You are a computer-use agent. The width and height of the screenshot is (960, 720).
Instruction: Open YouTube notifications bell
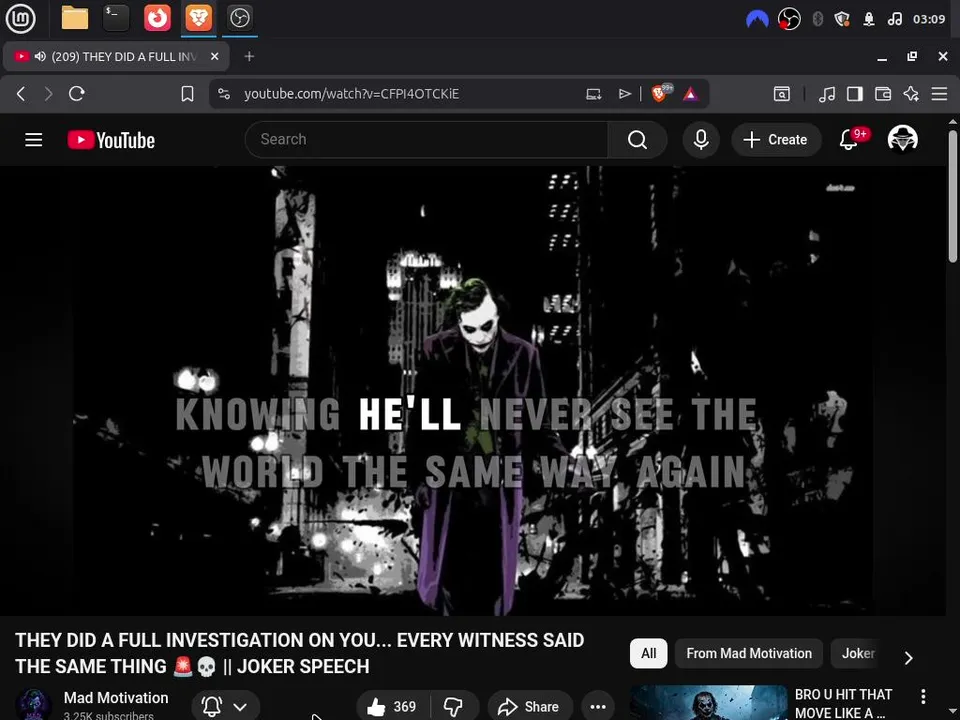click(849, 140)
